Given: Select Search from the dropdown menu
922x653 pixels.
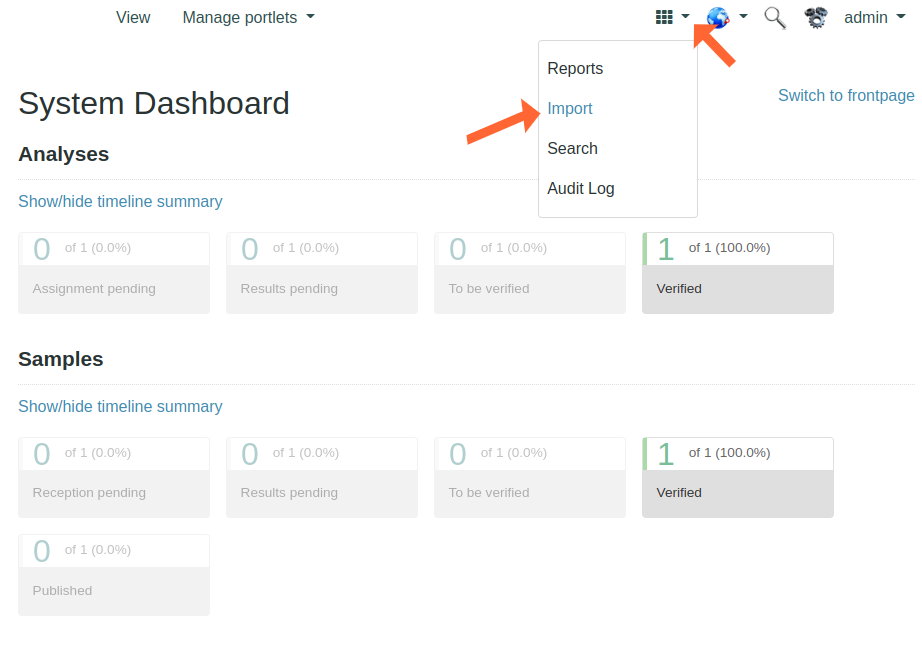Looking at the screenshot, I should (572, 149).
